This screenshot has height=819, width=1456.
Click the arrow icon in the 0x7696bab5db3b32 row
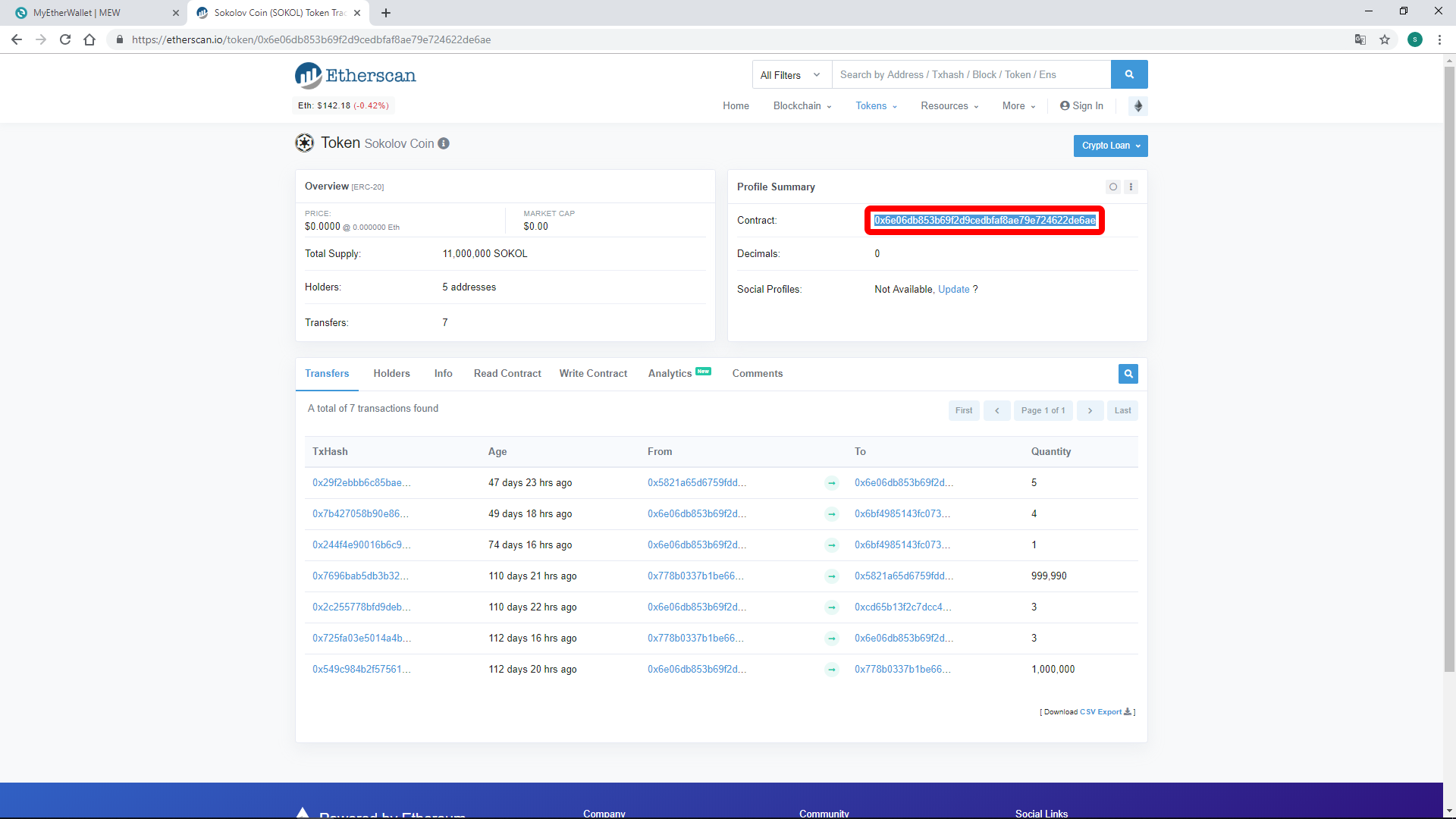832,576
